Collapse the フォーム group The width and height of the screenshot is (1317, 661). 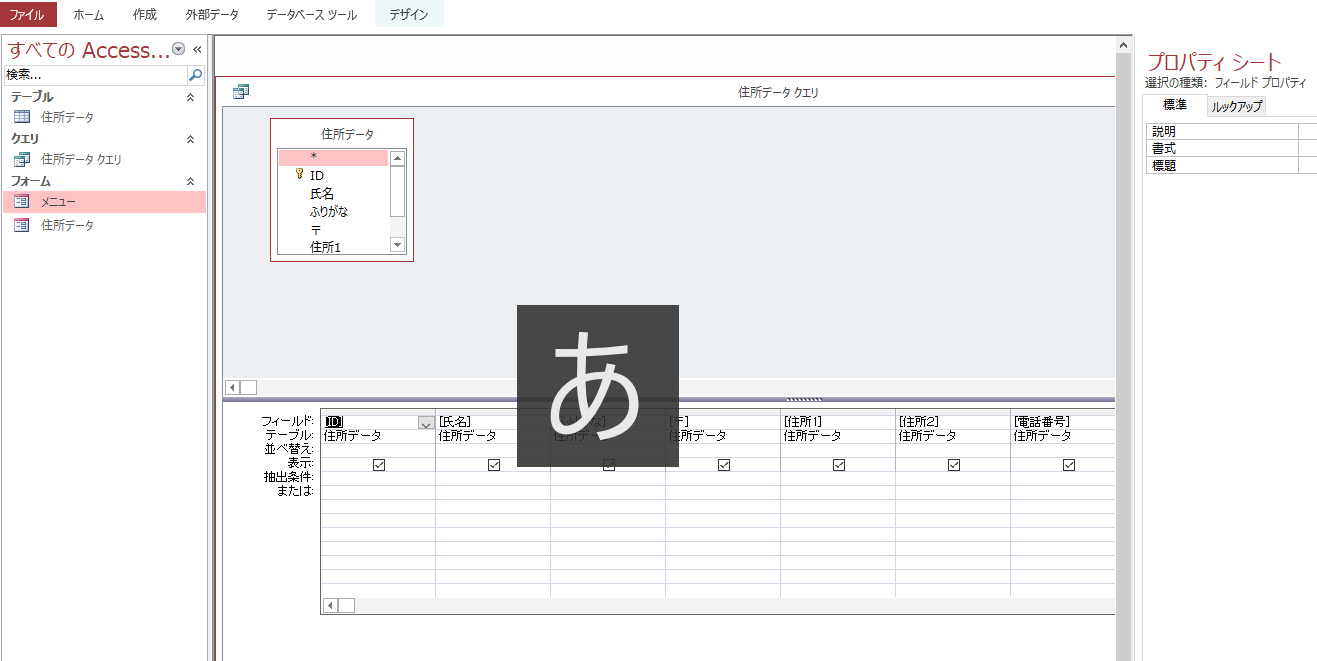click(190, 181)
